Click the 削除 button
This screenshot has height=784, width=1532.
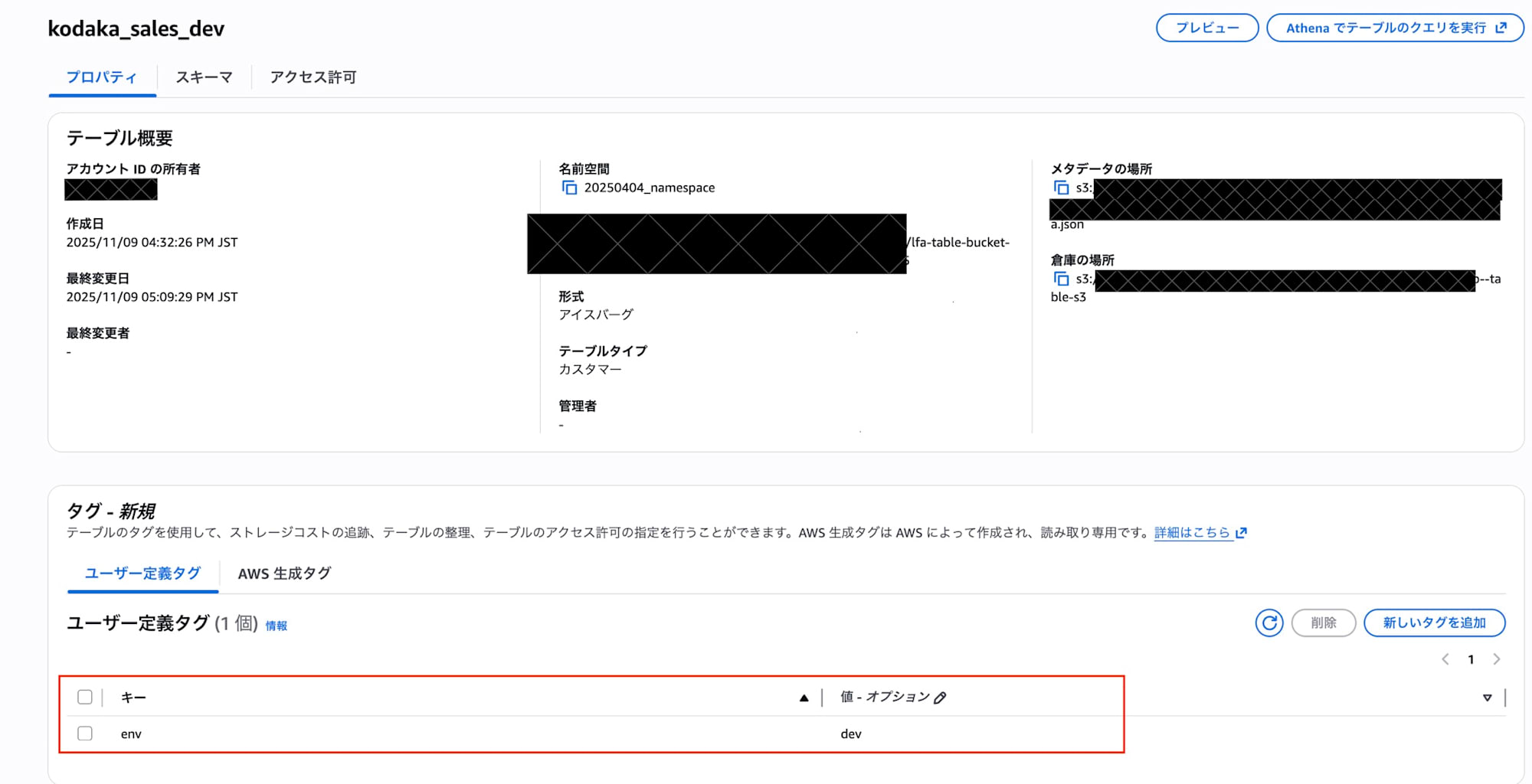tap(1324, 622)
